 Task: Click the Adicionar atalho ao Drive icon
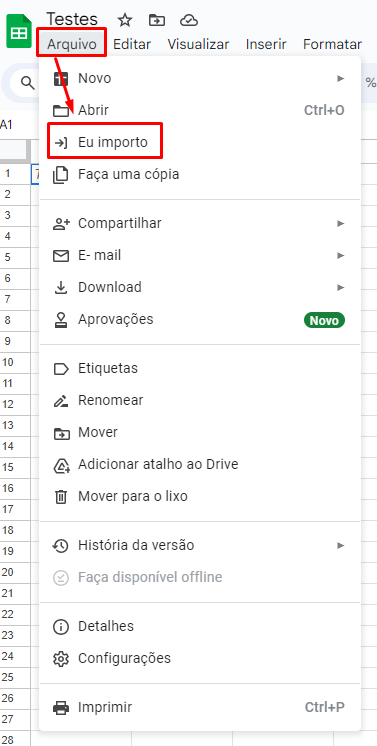click(61, 465)
